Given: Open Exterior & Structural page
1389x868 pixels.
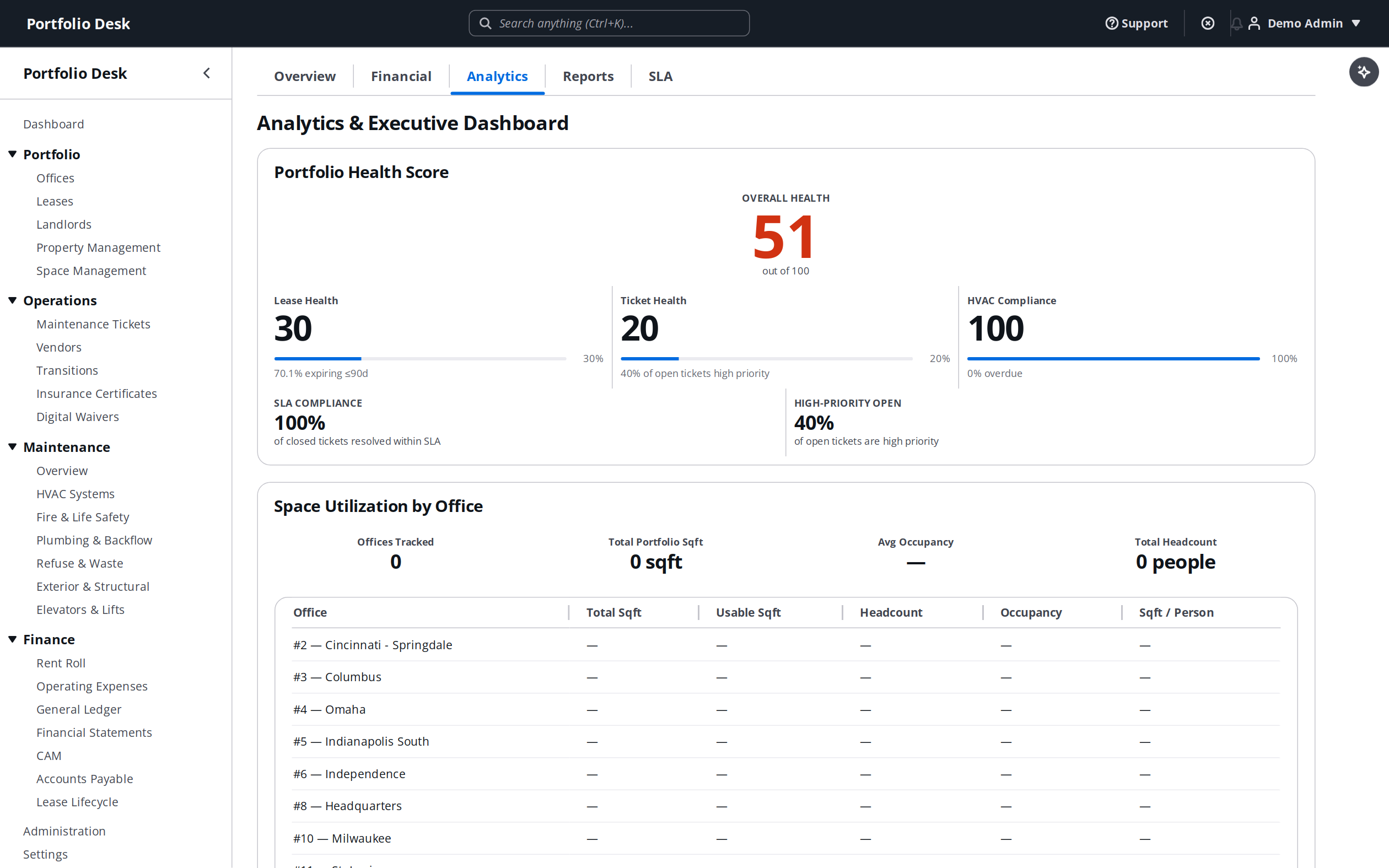Looking at the screenshot, I should [x=93, y=586].
